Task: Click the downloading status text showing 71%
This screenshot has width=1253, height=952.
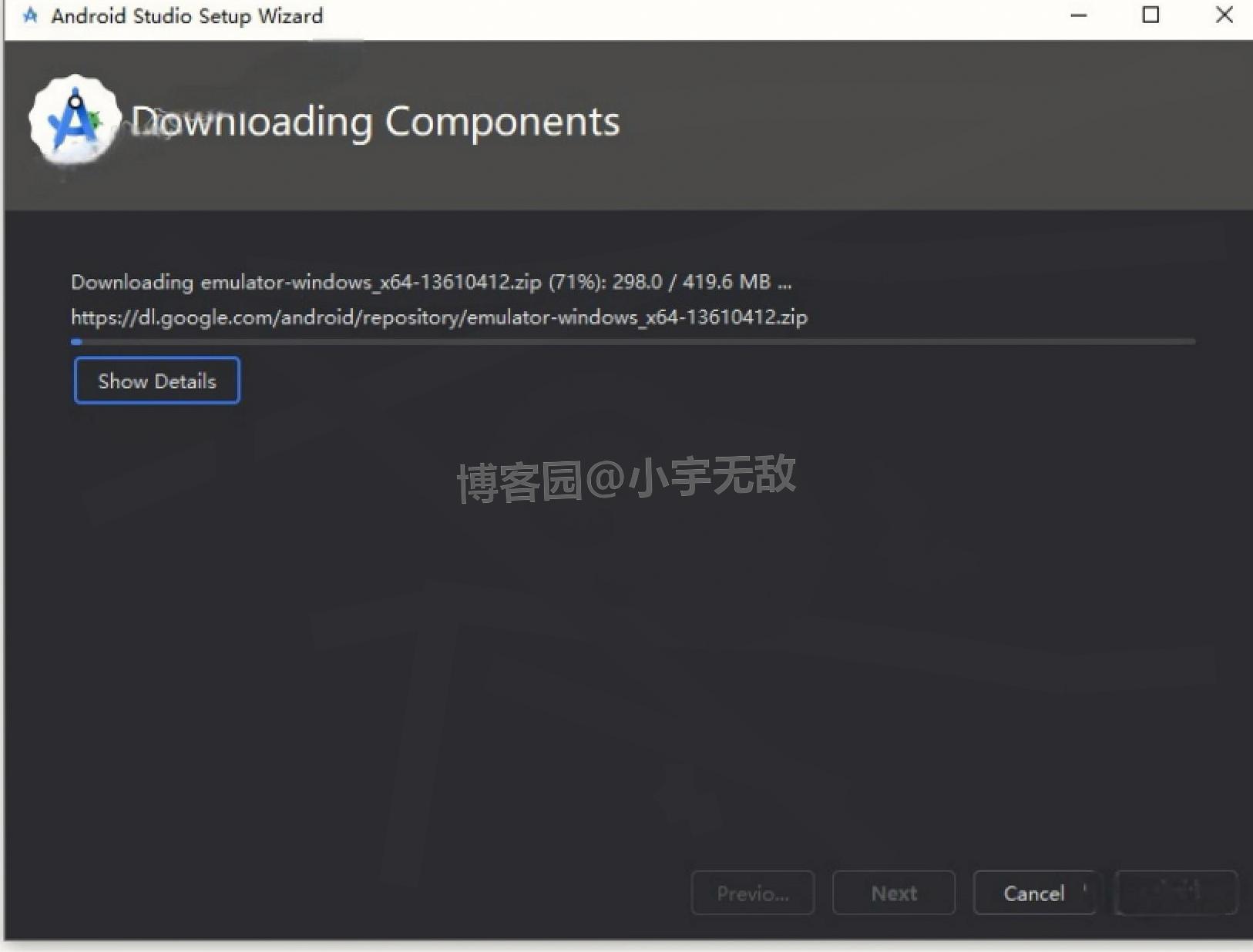Action: pos(430,282)
